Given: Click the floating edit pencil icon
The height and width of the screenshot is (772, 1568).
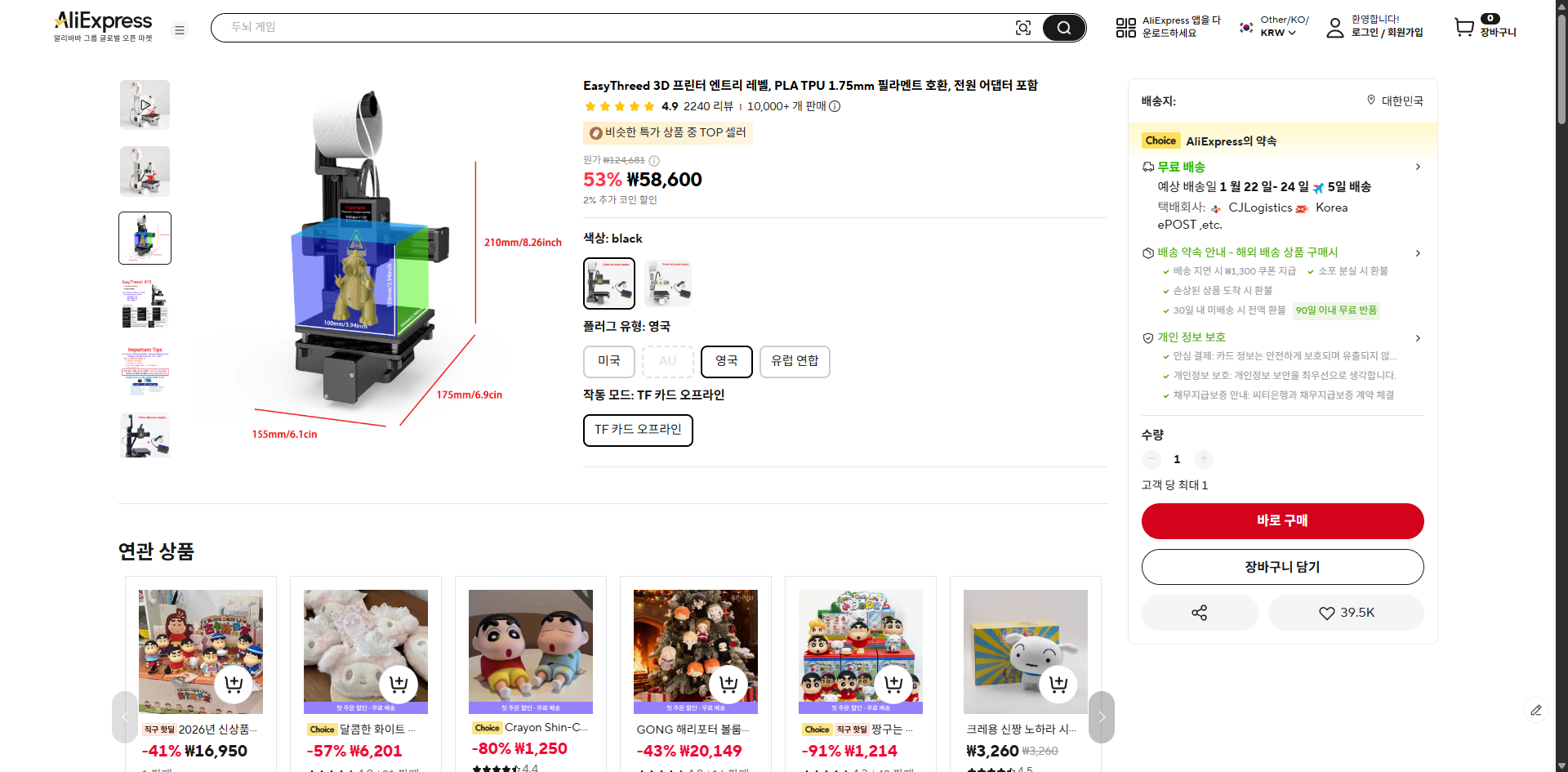Looking at the screenshot, I should click(1535, 710).
